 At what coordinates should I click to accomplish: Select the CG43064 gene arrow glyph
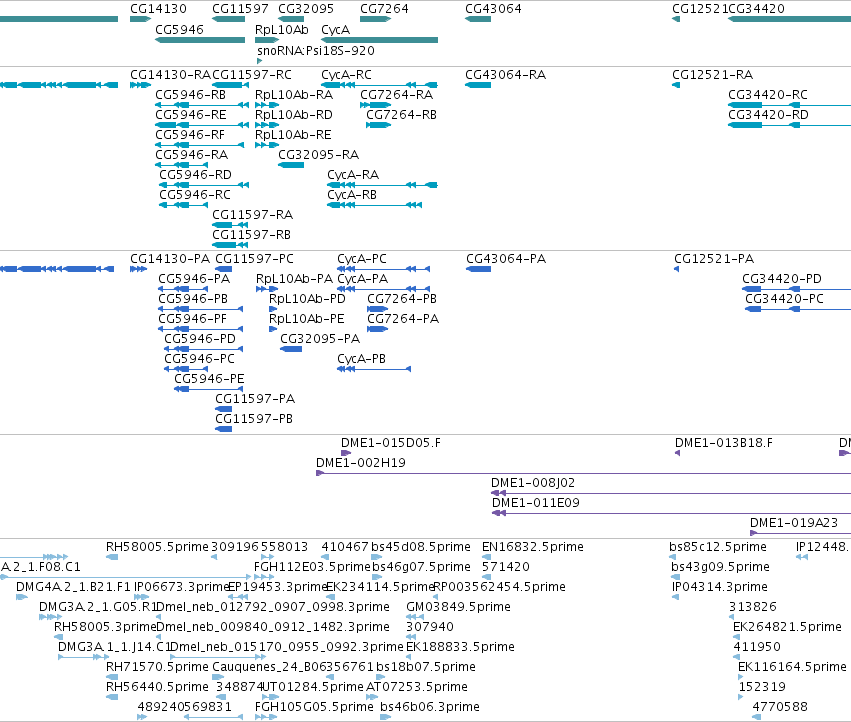478,20
